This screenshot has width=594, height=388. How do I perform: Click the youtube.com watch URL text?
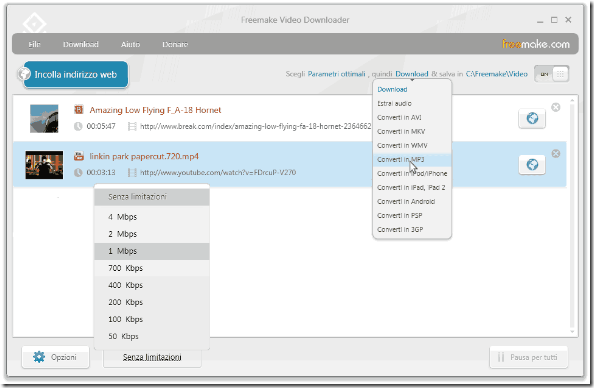pyautogui.click(x=218, y=173)
